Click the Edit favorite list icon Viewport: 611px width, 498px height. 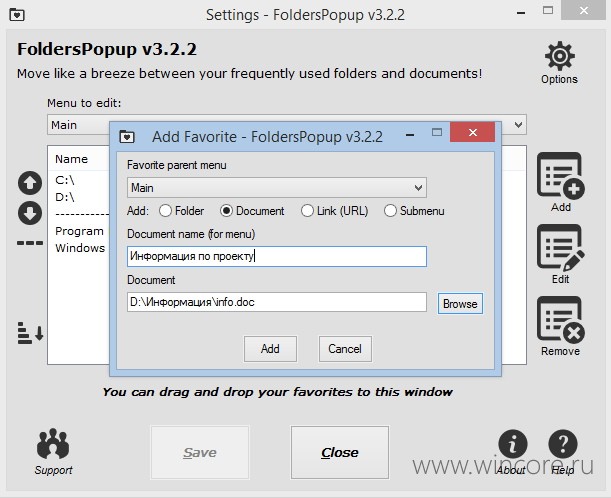(x=561, y=247)
